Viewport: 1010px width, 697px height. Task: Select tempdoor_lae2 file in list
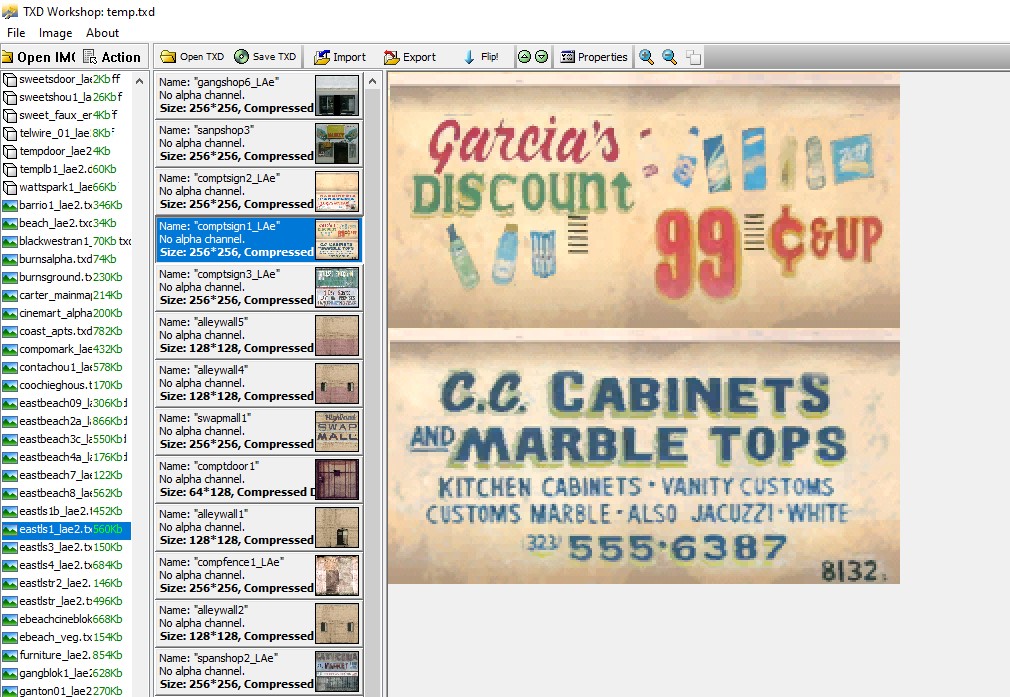pos(66,151)
